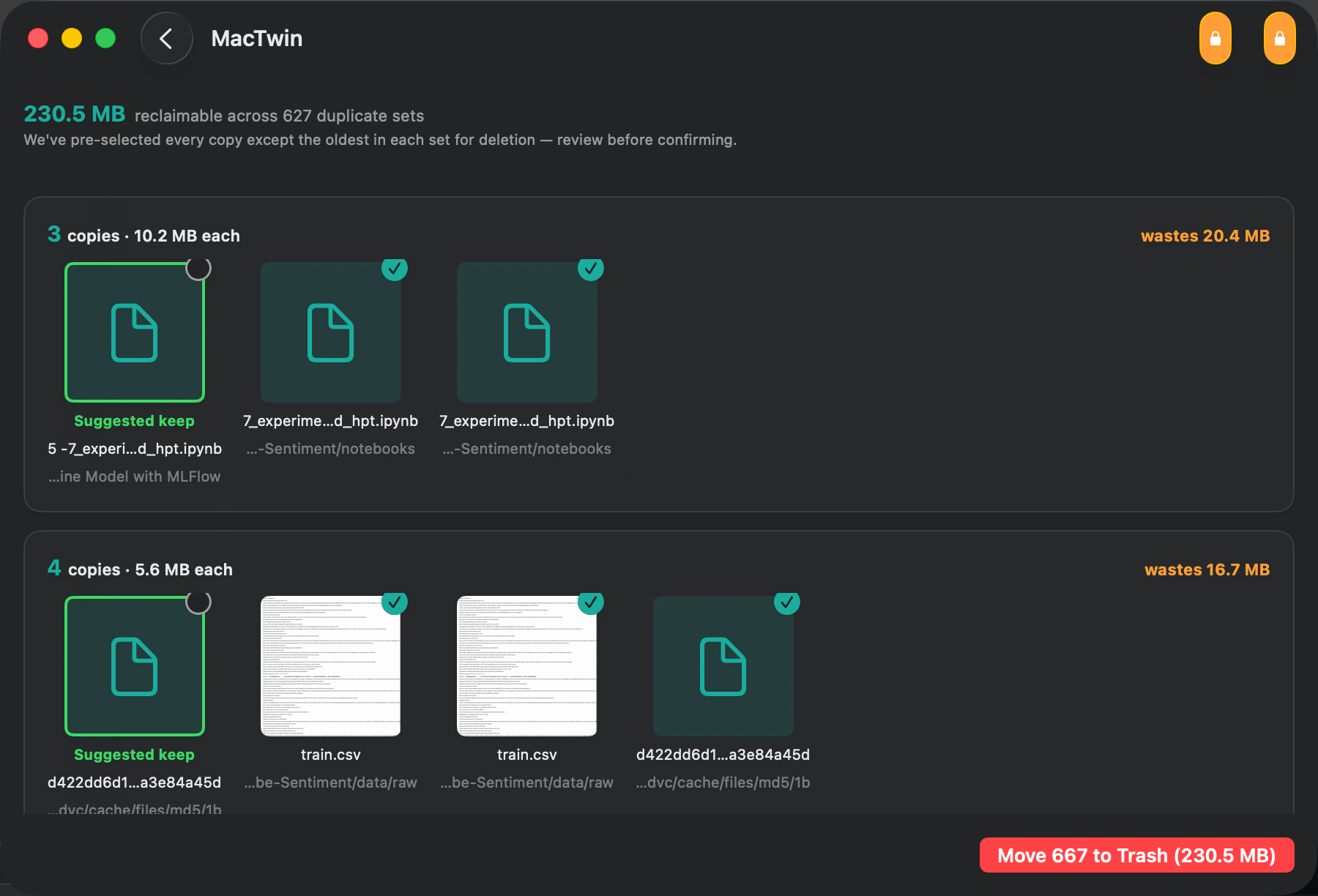Mark the suggested keep notebook for deletion
Screen dimensions: 1318x896
[198, 268]
